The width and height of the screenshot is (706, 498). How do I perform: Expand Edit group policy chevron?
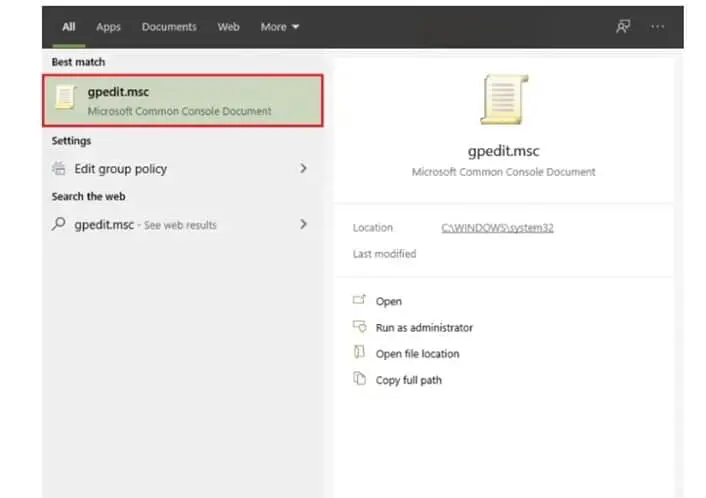click(303, 168)
